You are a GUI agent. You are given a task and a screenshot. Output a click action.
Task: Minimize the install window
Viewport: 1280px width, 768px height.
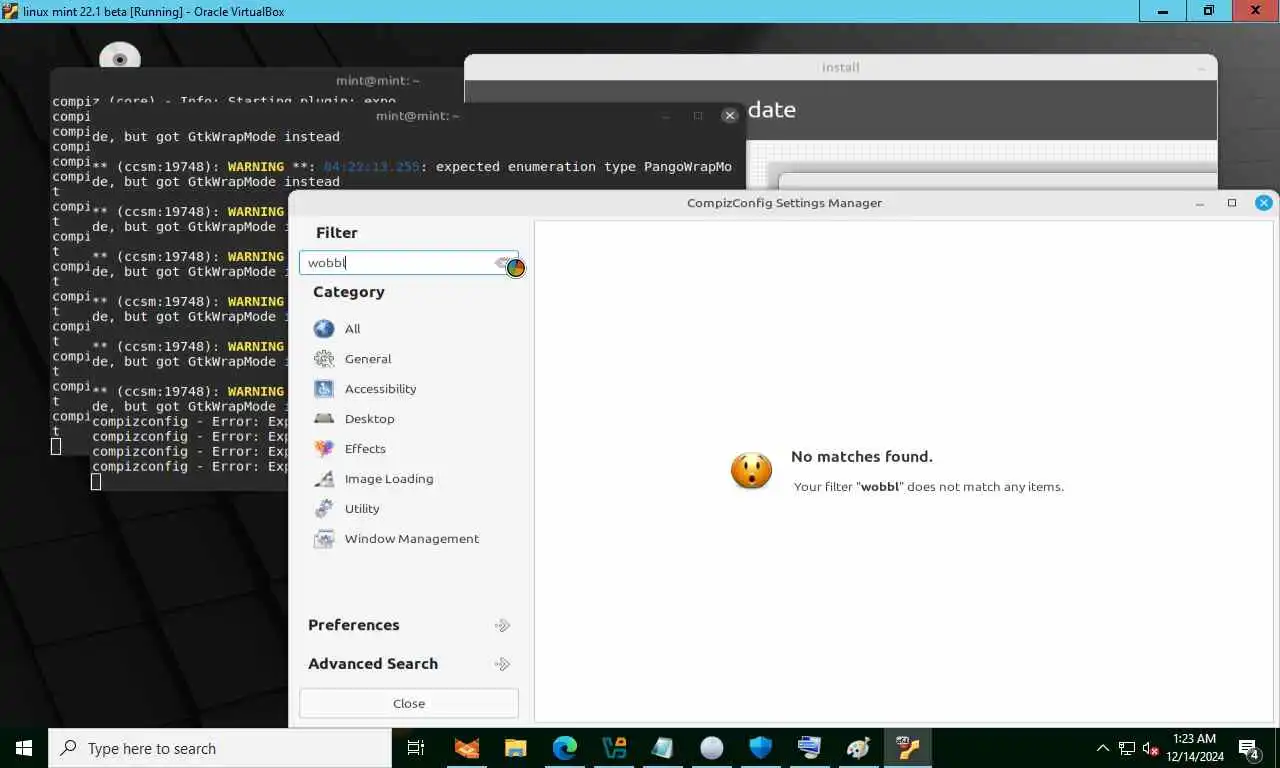[x=1201, y=68]
